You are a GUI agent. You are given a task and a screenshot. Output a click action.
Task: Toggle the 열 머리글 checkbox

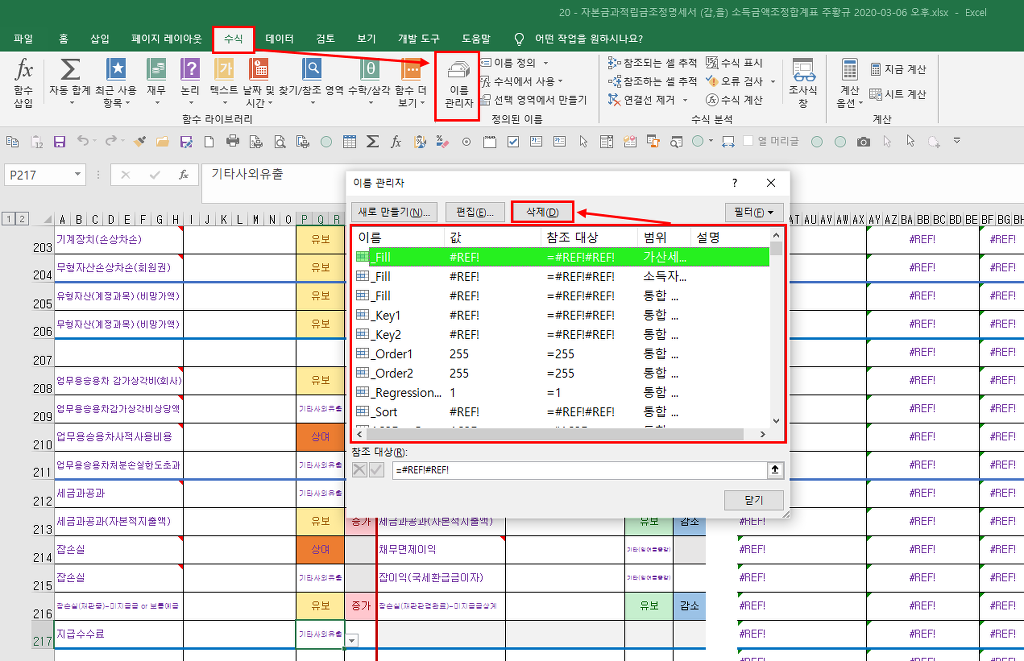pyautogui.click(x=748, y=142)
